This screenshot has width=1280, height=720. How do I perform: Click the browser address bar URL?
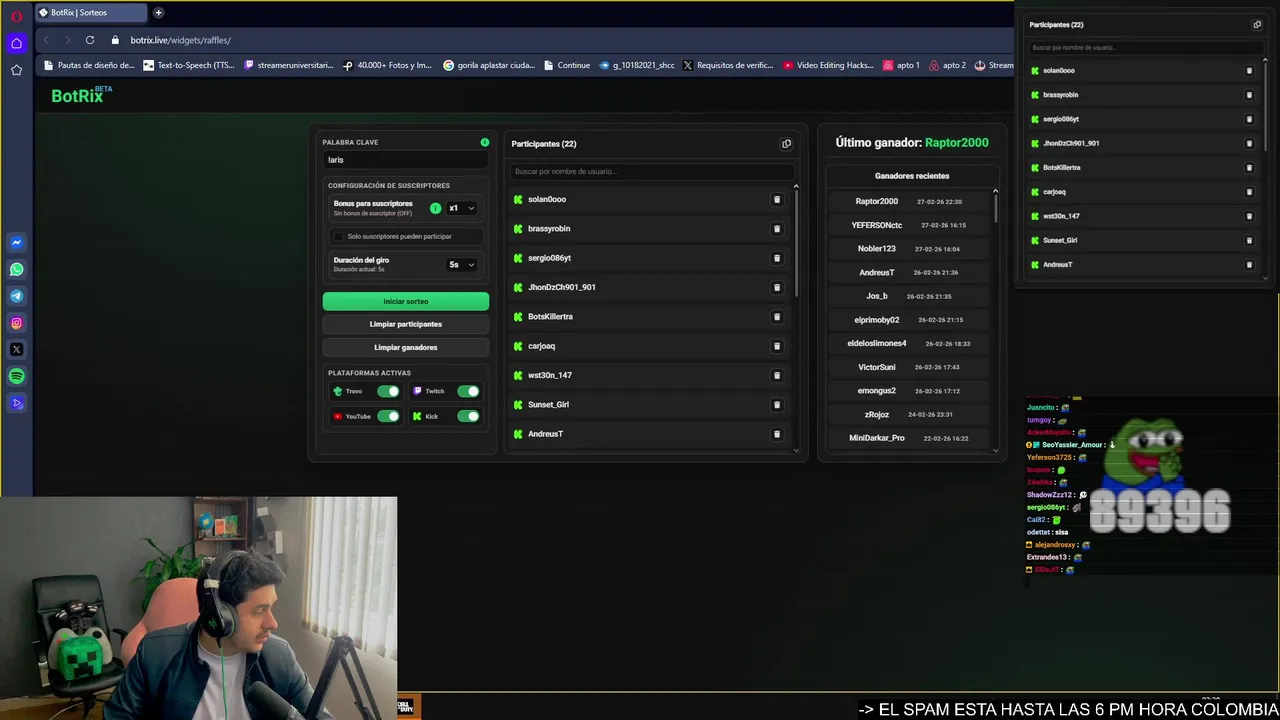point(181,40)
